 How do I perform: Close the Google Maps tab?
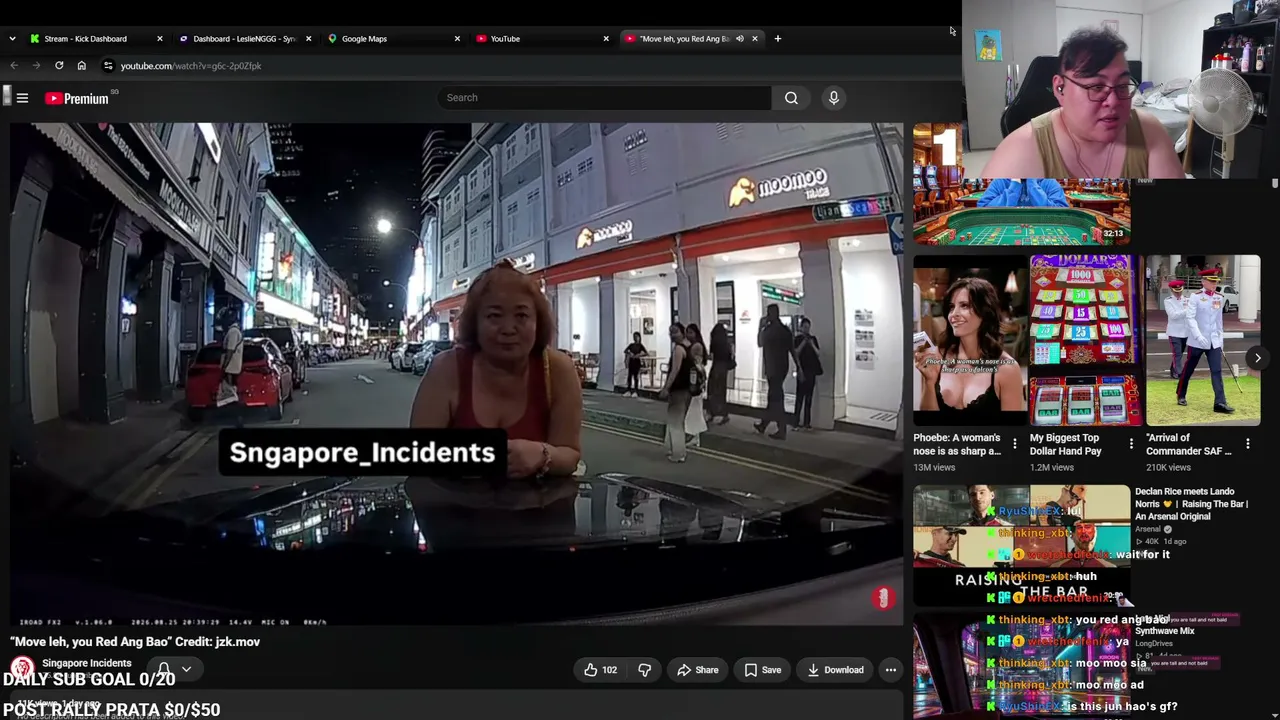(x=457, y=38)
